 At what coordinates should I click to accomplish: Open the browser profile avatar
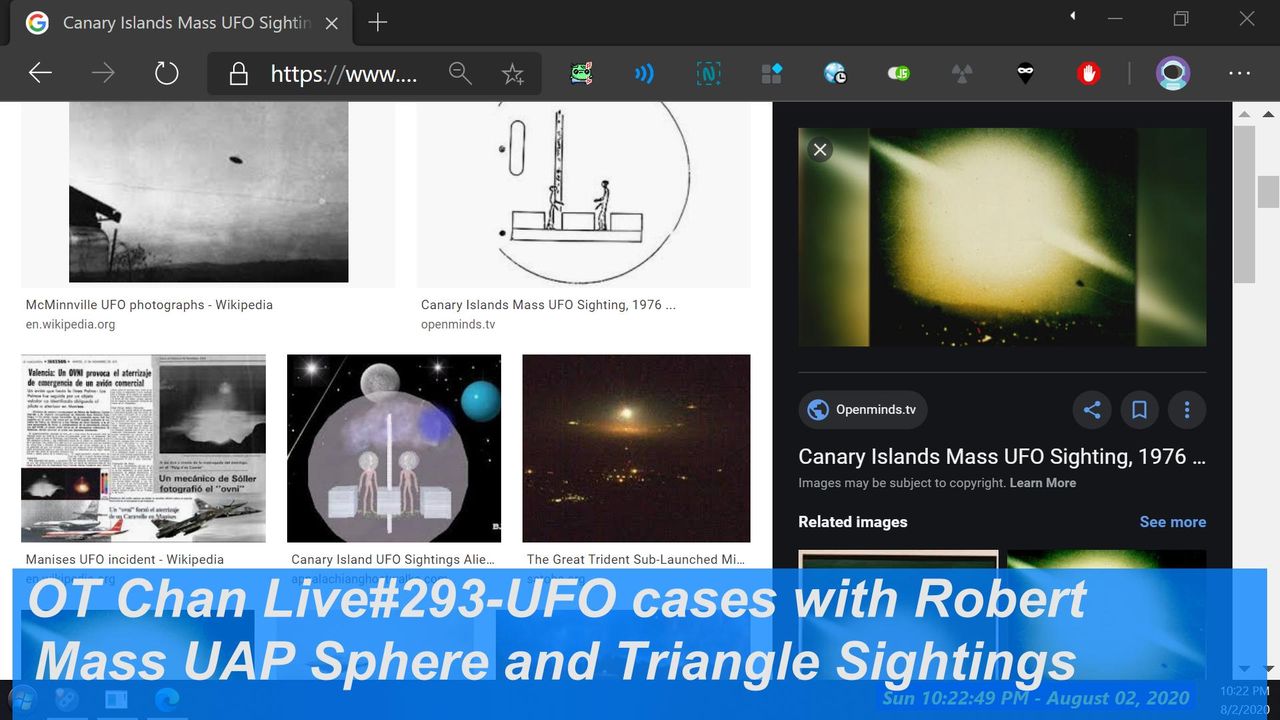pos(1172,73)
